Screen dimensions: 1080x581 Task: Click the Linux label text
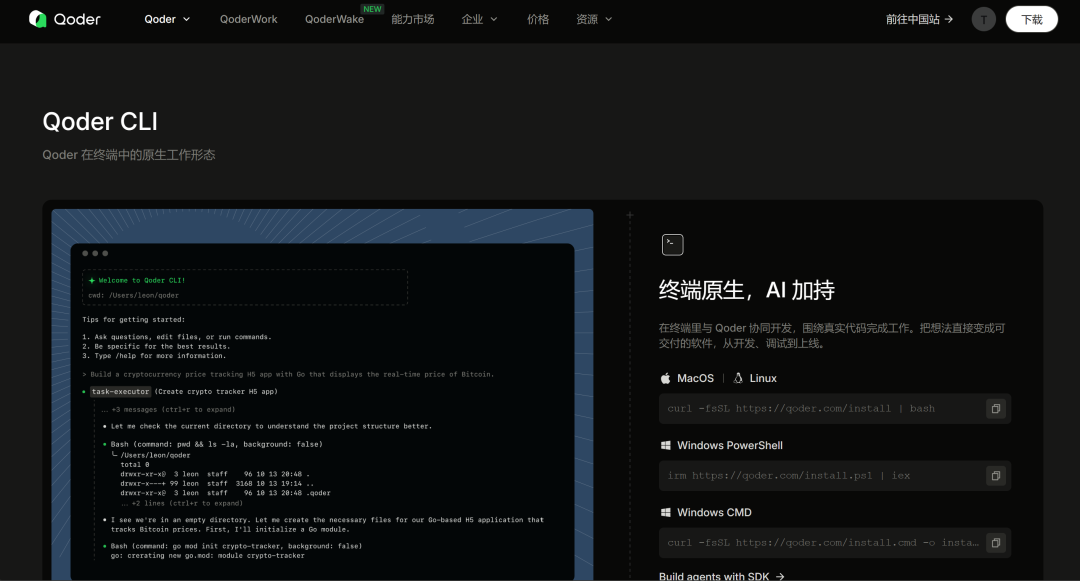tap(763, 378)
